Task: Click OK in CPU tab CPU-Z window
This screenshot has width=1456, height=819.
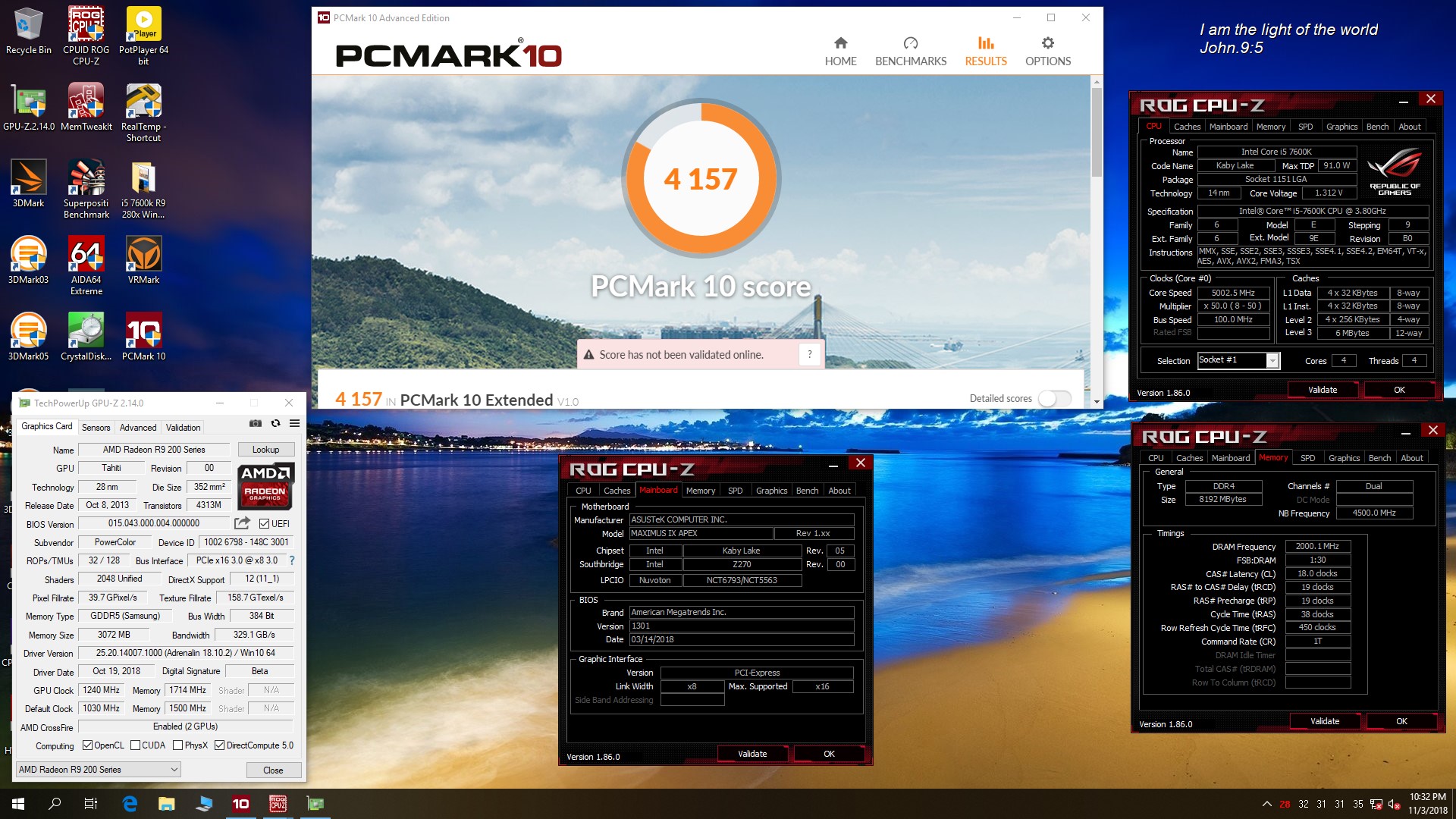Action: (x=1399, y=390)
